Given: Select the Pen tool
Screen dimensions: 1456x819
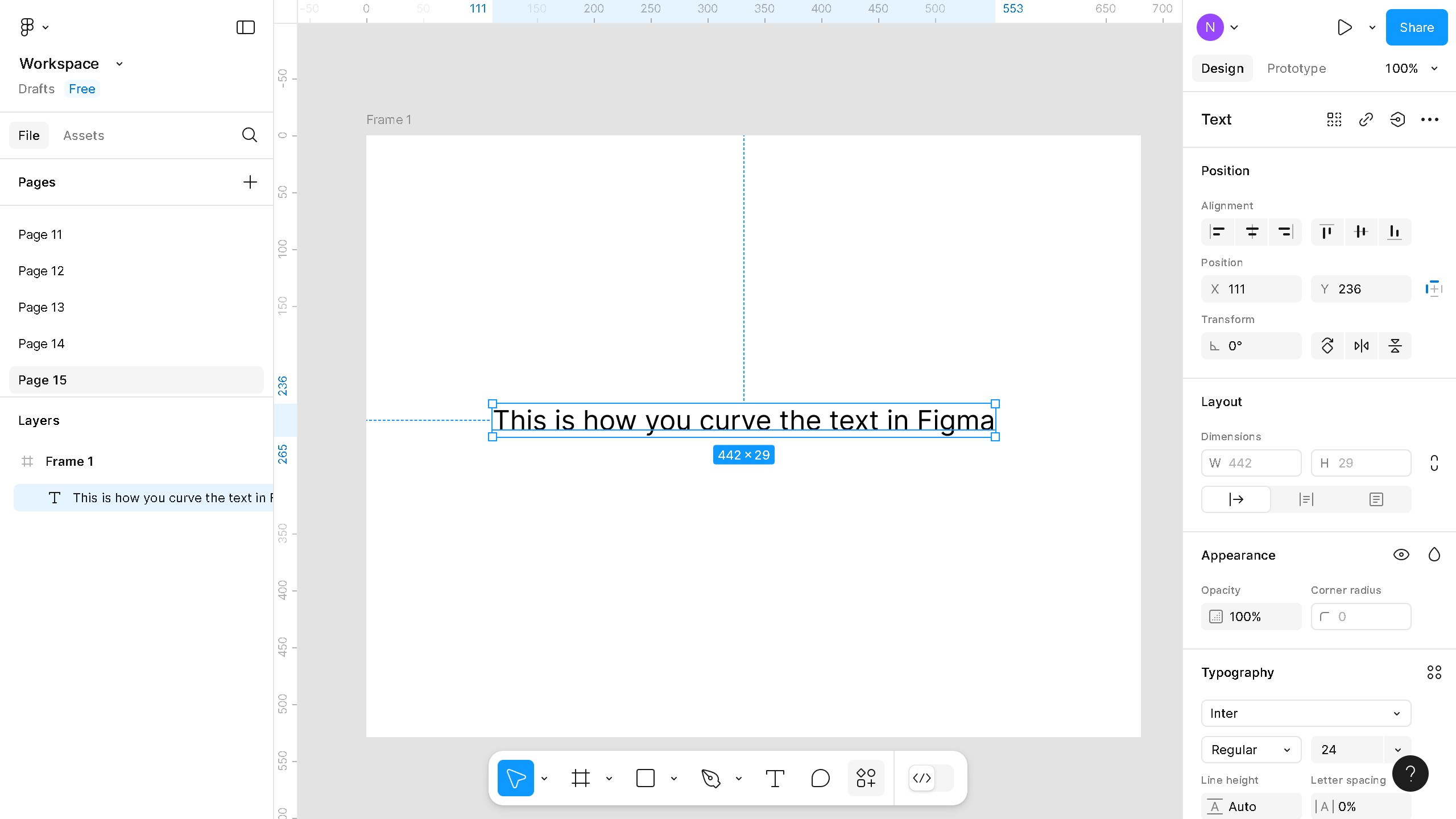Looking at the screenshot, I should (x=711, y=778).
